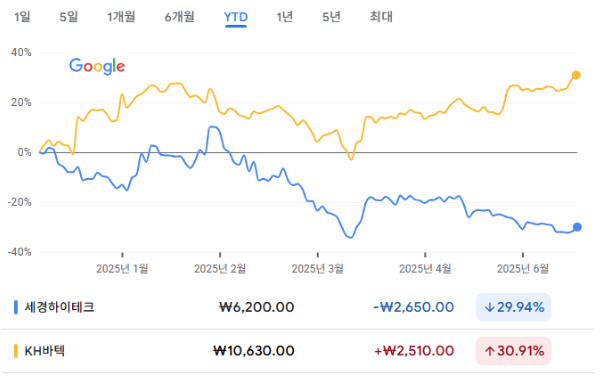
Task: Click the yellow endpoint dot of KH바텍 line
Action: click(x=576, y=75)
